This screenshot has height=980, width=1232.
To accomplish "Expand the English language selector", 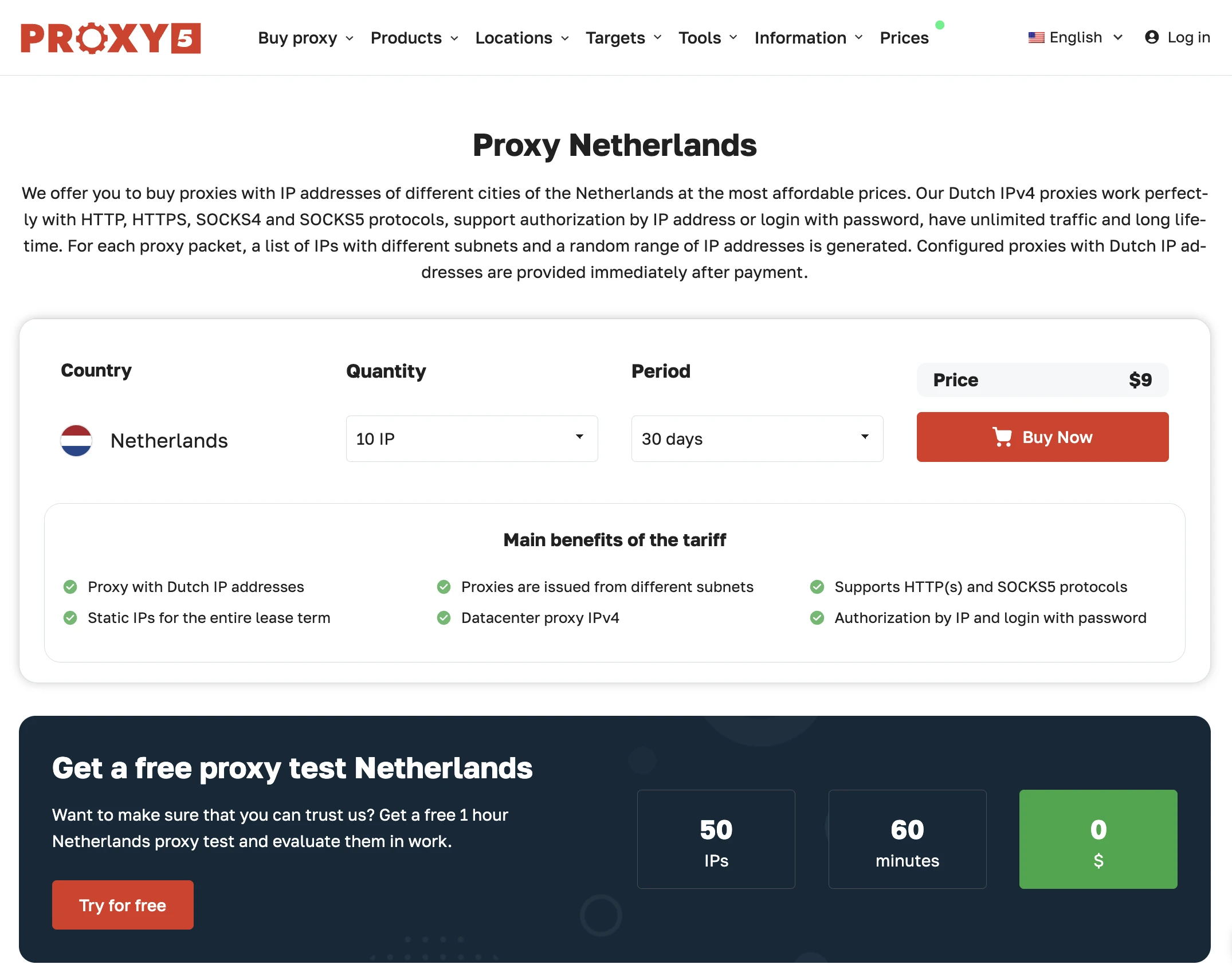I will pos(1076,38).
